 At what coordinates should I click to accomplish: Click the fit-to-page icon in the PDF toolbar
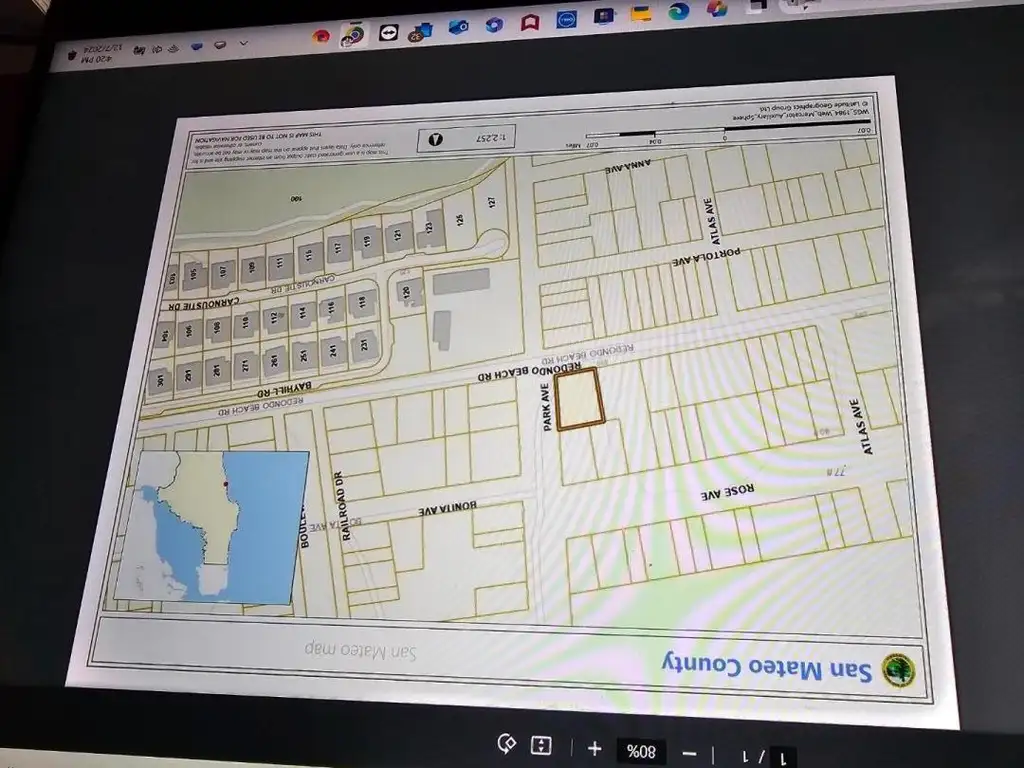point(541,745)
